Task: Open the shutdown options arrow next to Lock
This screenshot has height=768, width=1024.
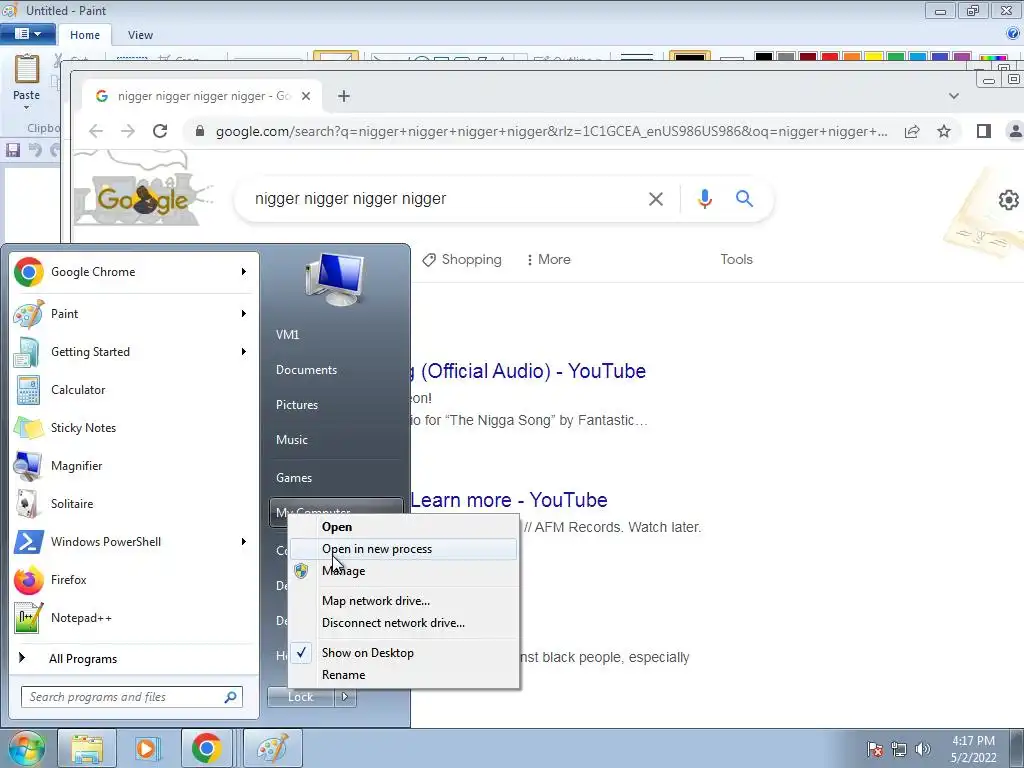Action: (x=345, y=697)
